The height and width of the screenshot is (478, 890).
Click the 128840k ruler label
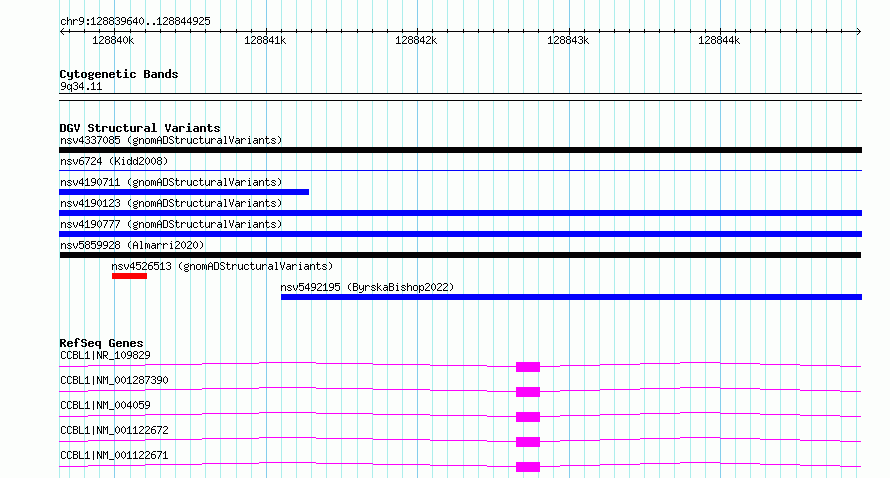pos(113,40)
